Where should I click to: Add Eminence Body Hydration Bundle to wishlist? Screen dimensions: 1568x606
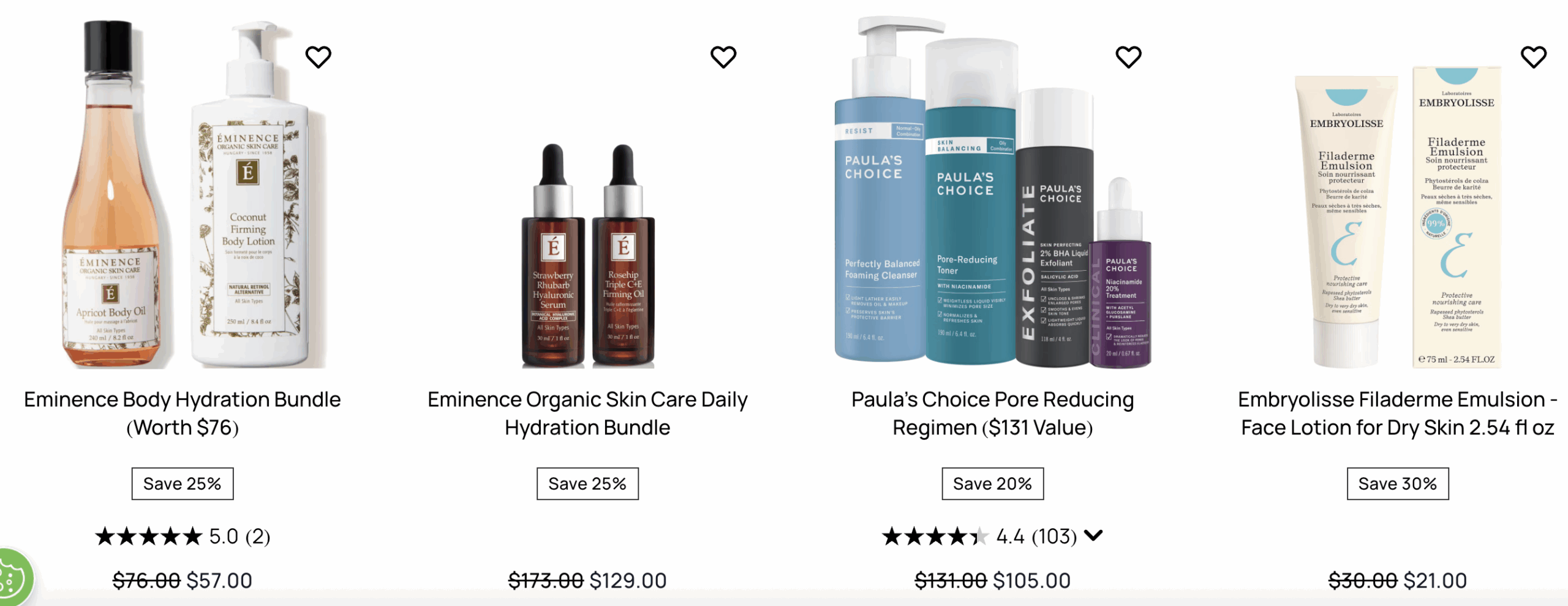(318, 57)
